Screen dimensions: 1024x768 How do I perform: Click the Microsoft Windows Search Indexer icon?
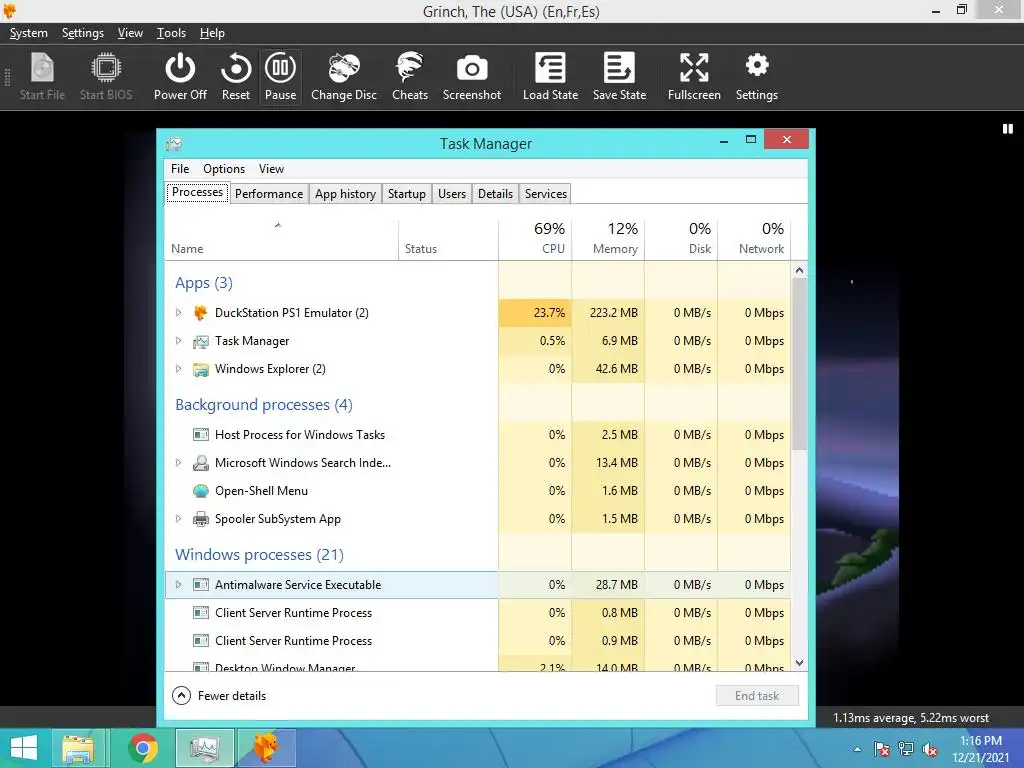click(200, 463)
